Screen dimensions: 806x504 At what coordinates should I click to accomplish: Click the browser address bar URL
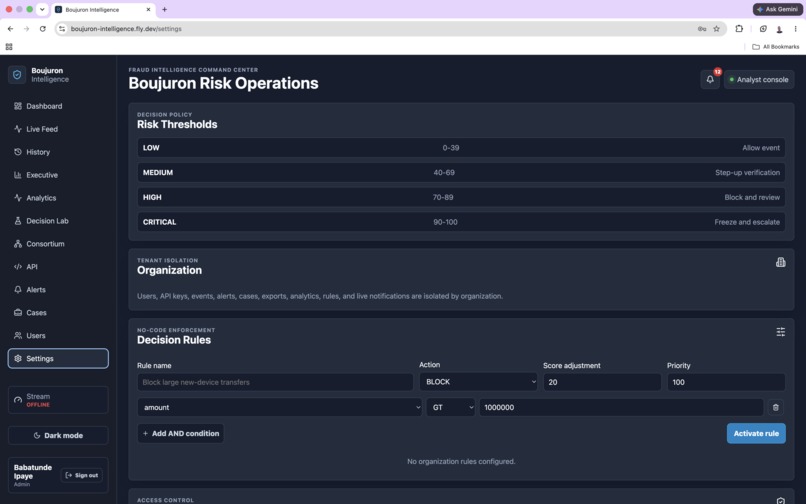tap(126, 29)
